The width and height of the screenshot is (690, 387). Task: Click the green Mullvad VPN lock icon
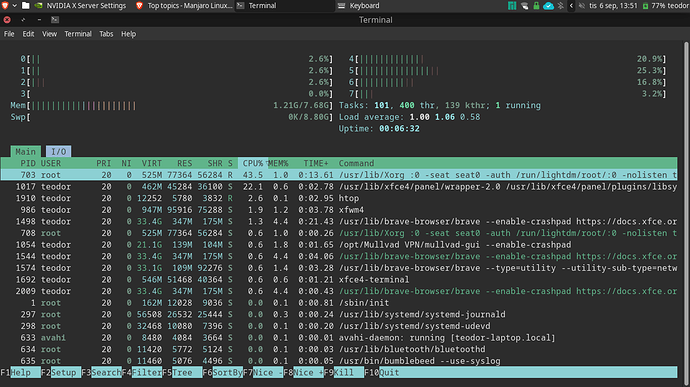click(x=536, y=6)
